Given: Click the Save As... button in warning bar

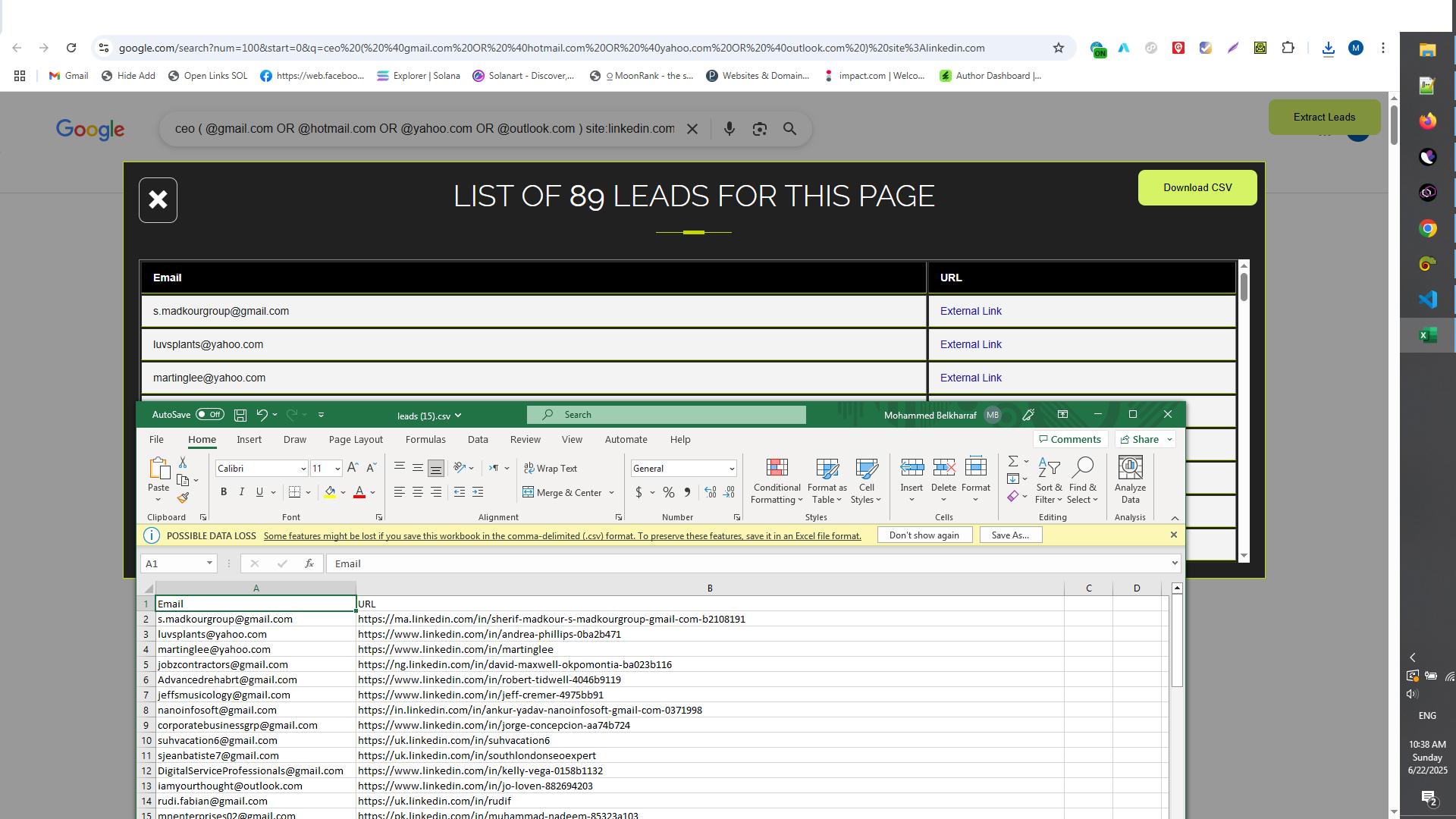Looking at the screenshot, I should [x=1009, y=535].
